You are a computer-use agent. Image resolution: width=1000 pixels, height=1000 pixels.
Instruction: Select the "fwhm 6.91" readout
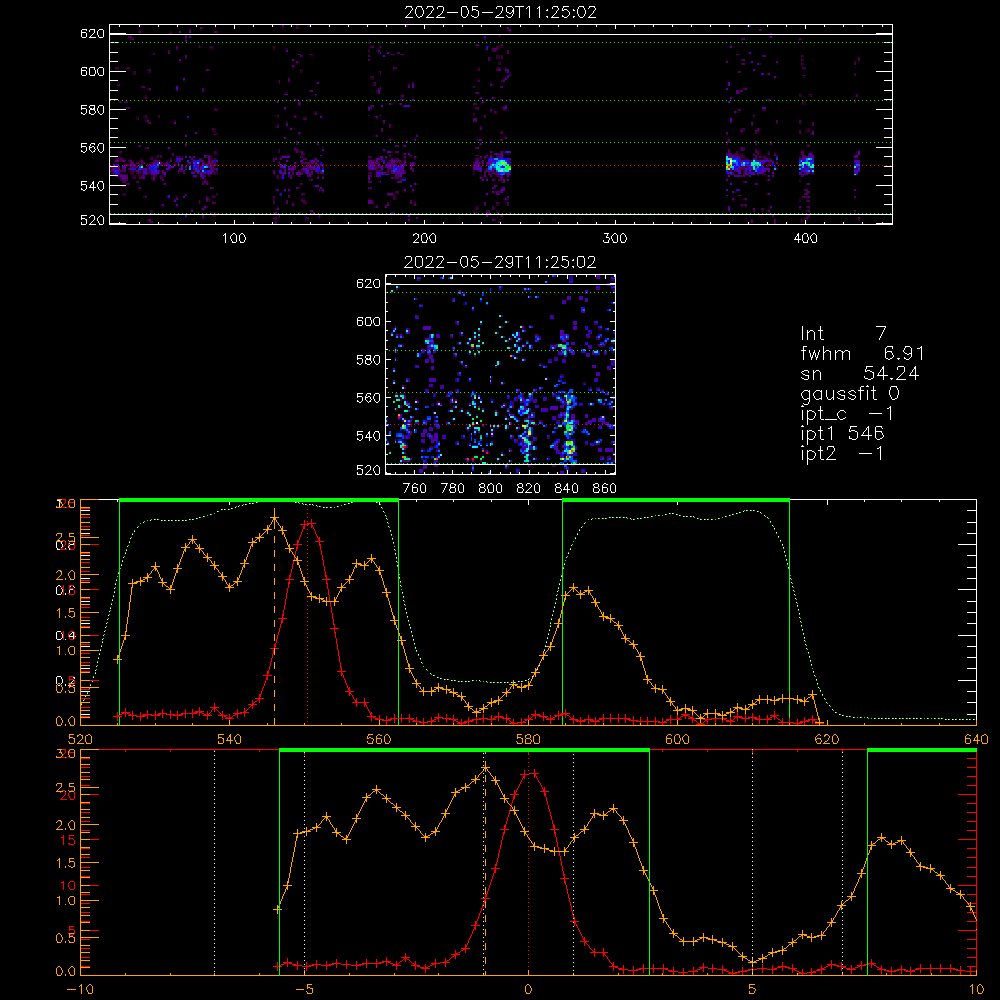(x=862, y=353)
